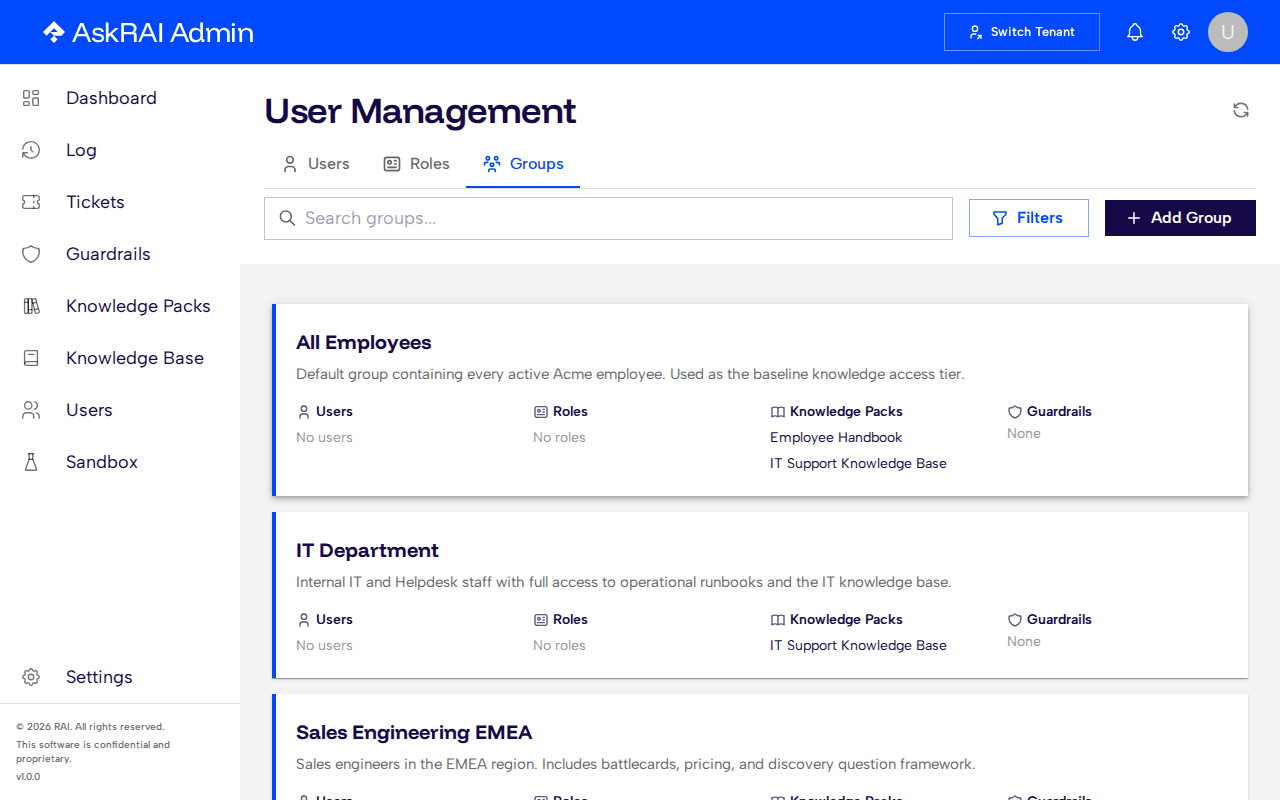Image resolution: width=1280 pixels, height=800 pixels.
Task: Click Employee Handbook in All Employees card
Action: coord(836,437)
